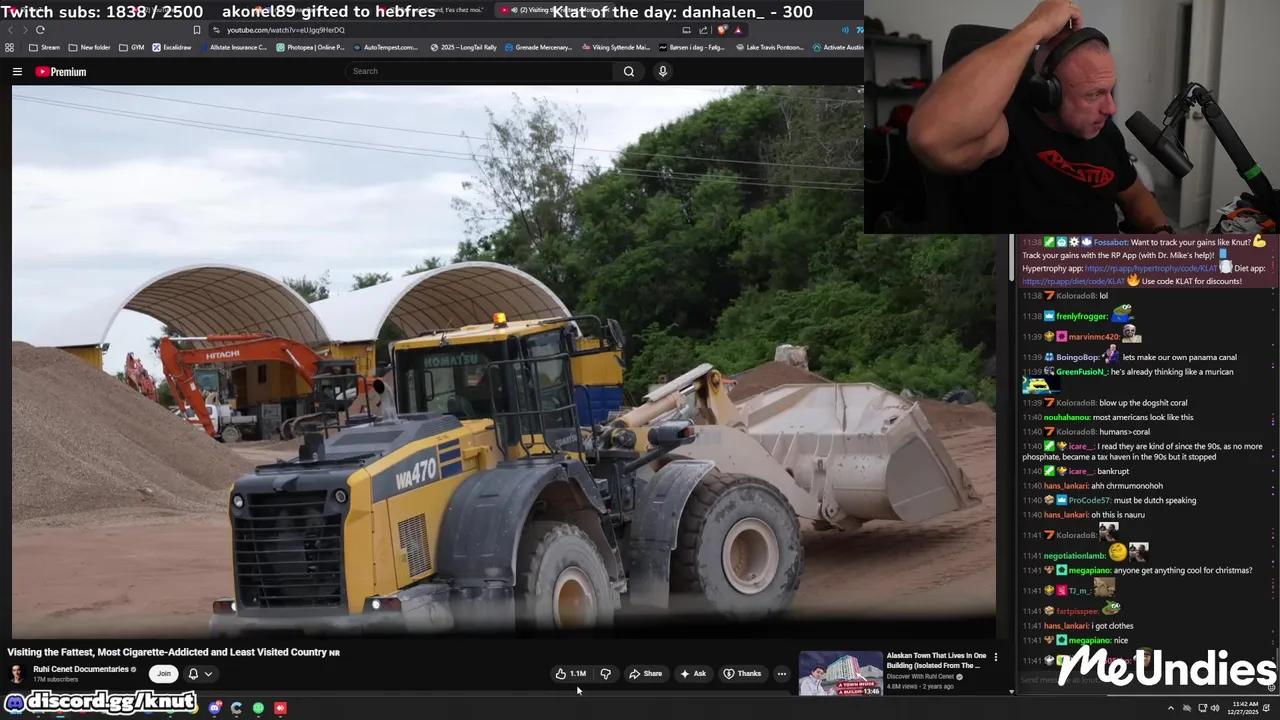Screen dimensions: 1280x720
Task: Open the Grenade Mercenary bookmark
Action: click(539, 47)
